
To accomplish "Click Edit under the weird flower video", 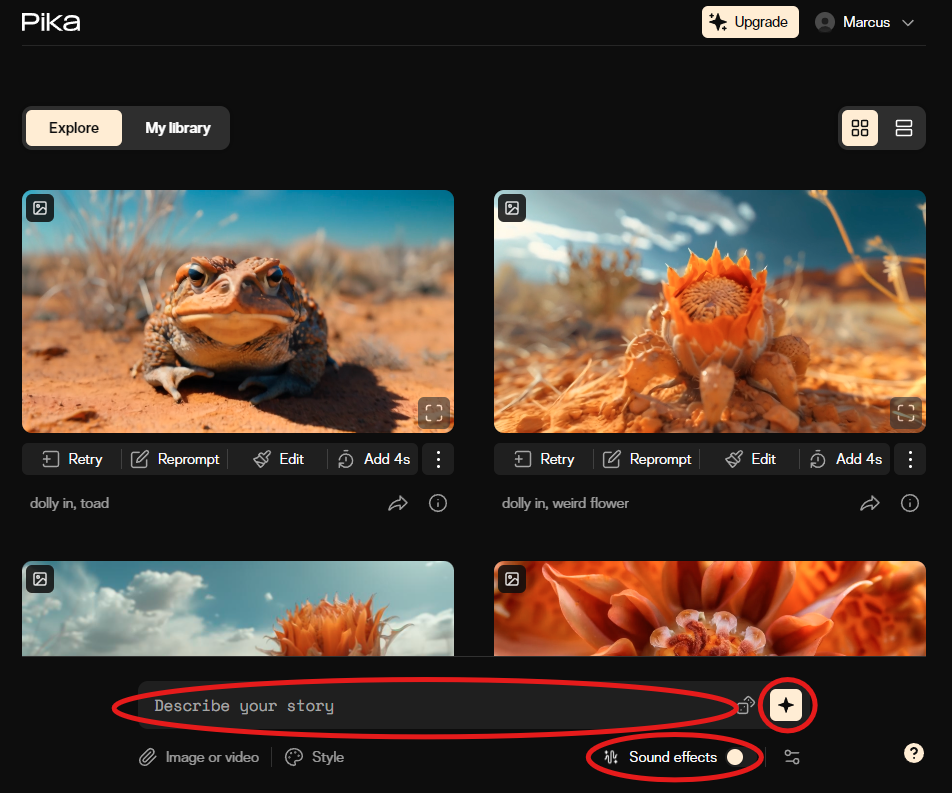I will point(750,460).
